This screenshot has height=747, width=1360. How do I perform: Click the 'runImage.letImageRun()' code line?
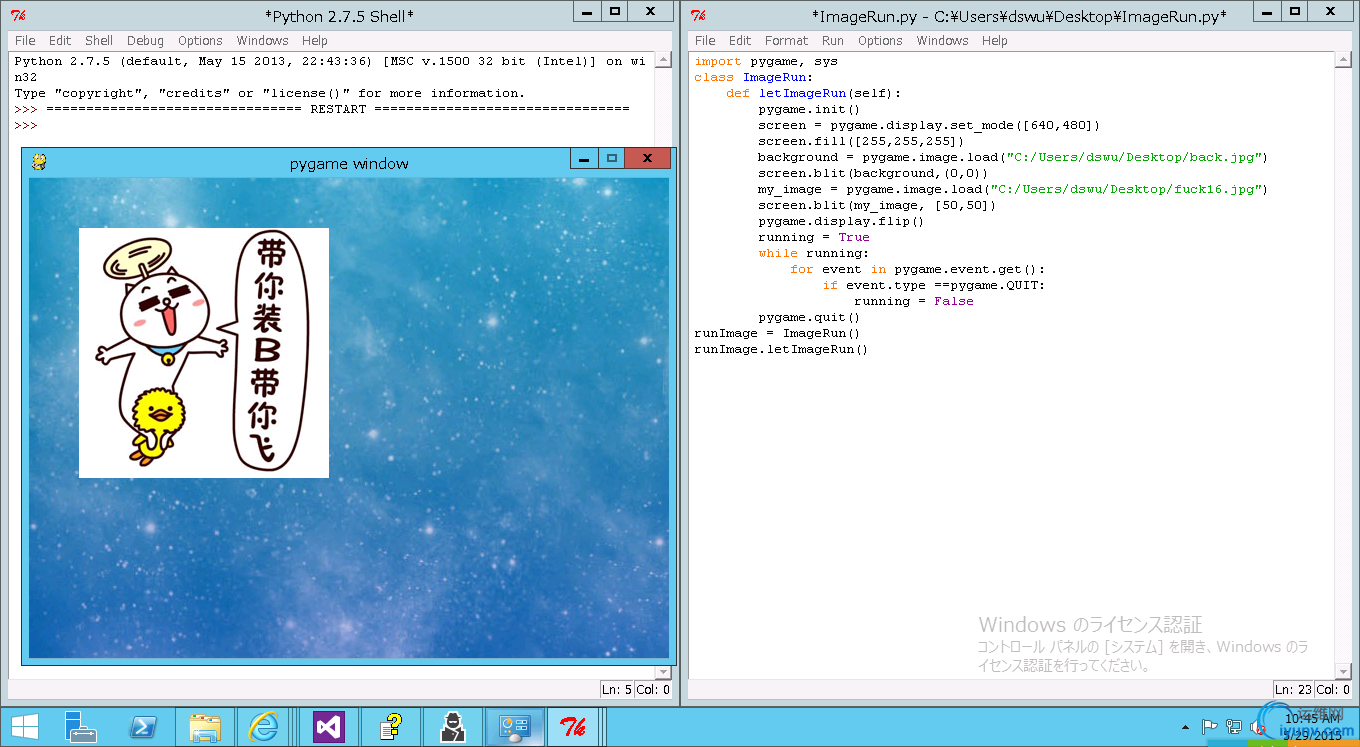(x=781, y=349)
